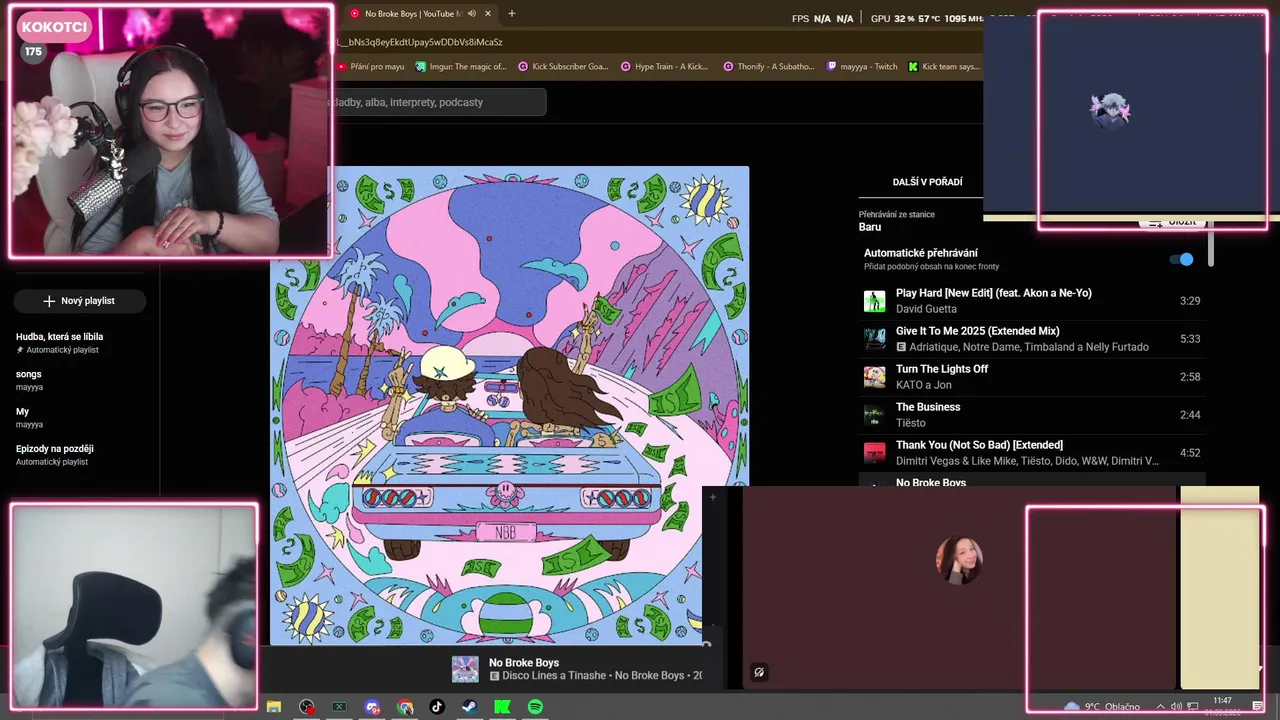Open the 'Kick team says...' bookmark
Screen dimensions: 1280x720
pos(943,67)
